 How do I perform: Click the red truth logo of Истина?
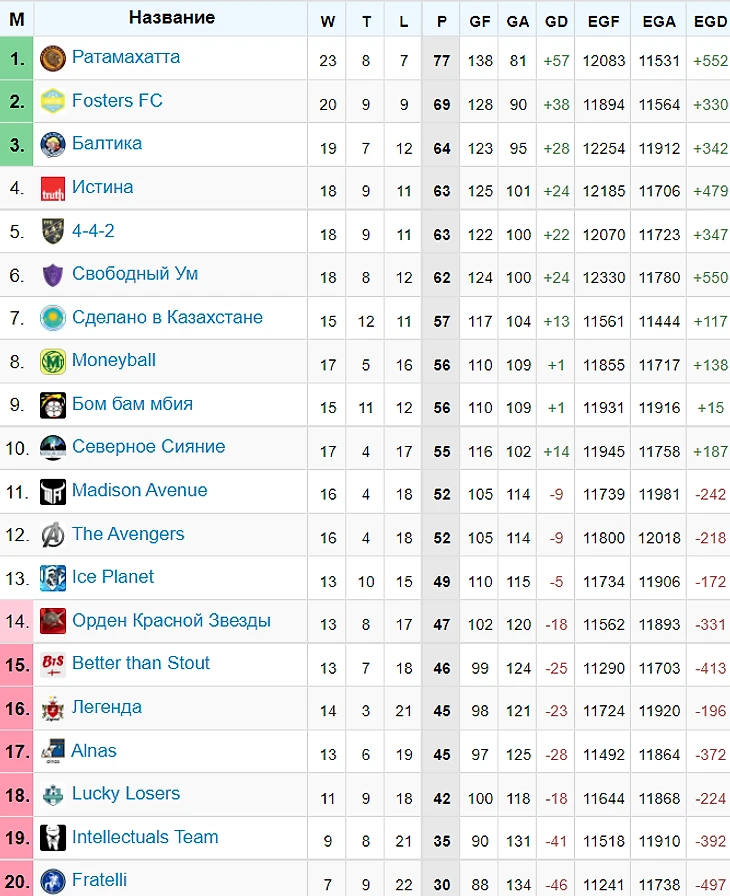click(x=53, y=189)
